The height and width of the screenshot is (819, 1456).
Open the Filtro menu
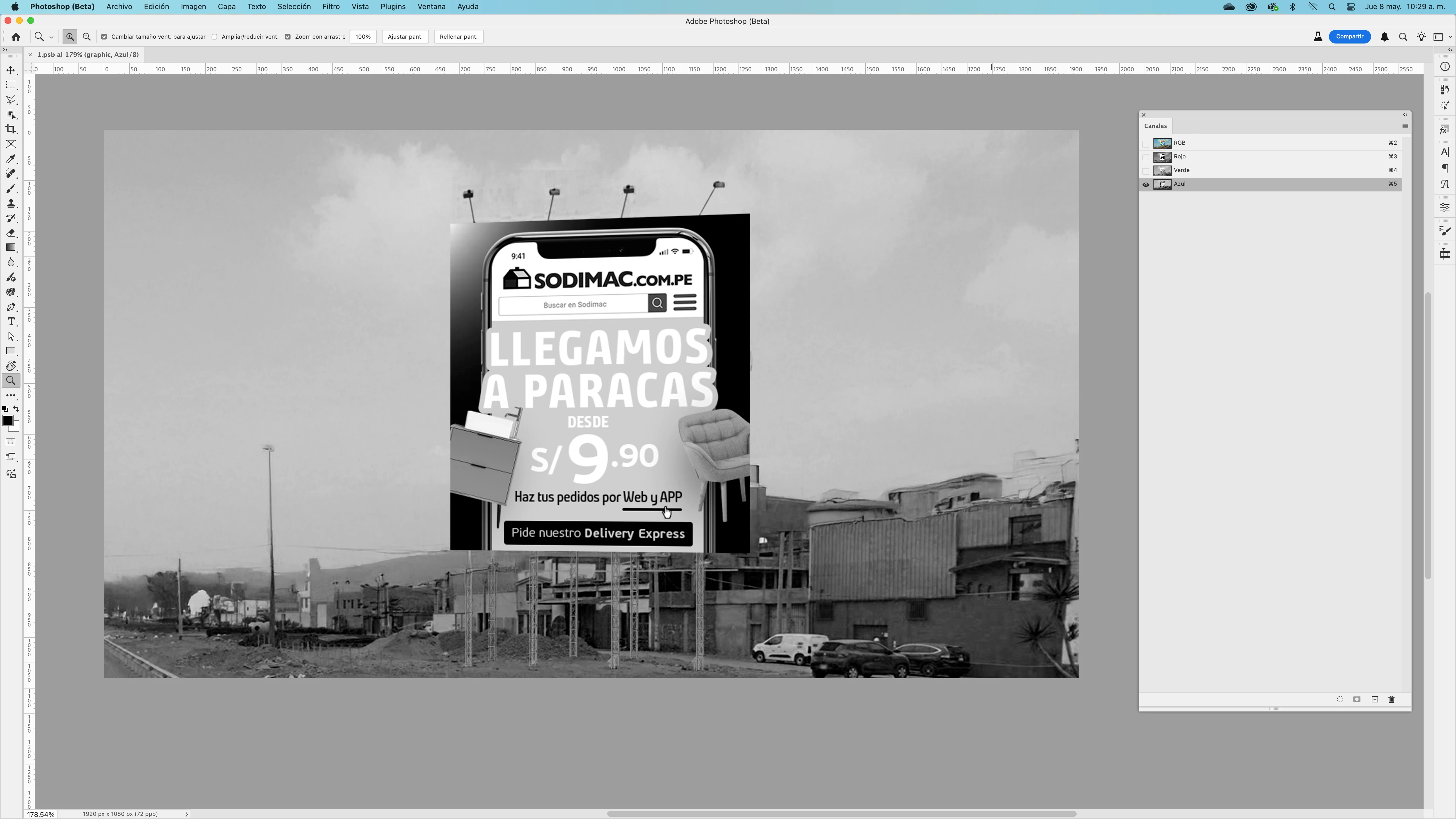(331, 7)
